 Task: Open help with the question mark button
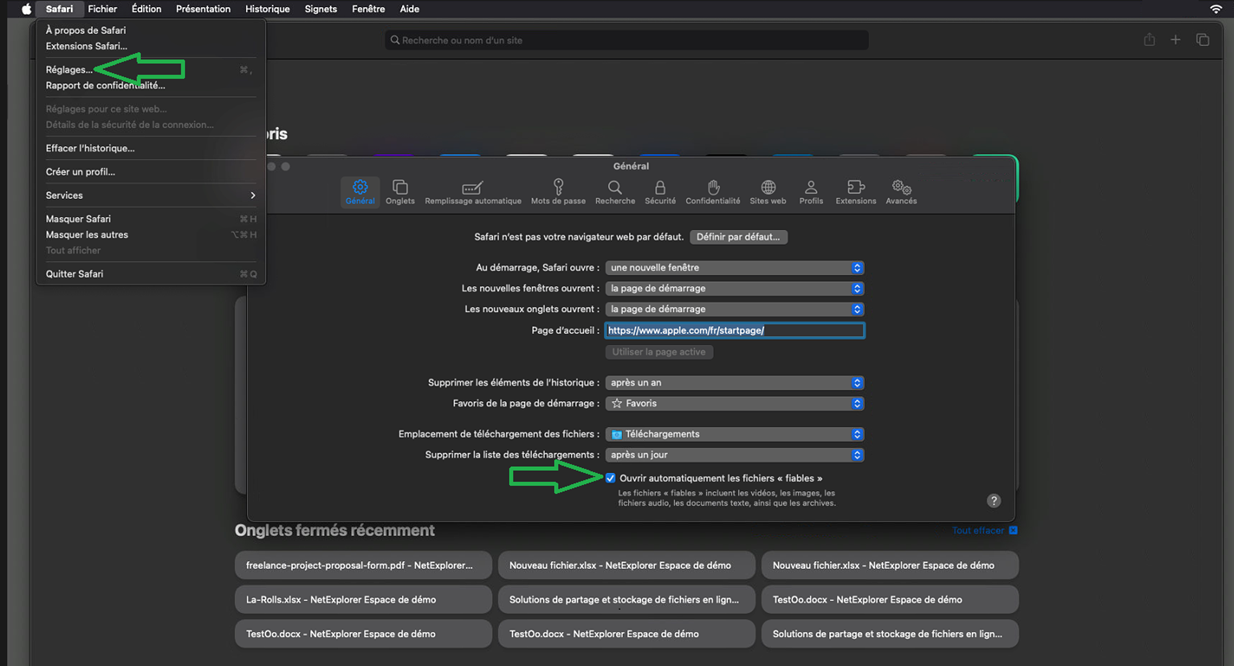pos(994,501)
